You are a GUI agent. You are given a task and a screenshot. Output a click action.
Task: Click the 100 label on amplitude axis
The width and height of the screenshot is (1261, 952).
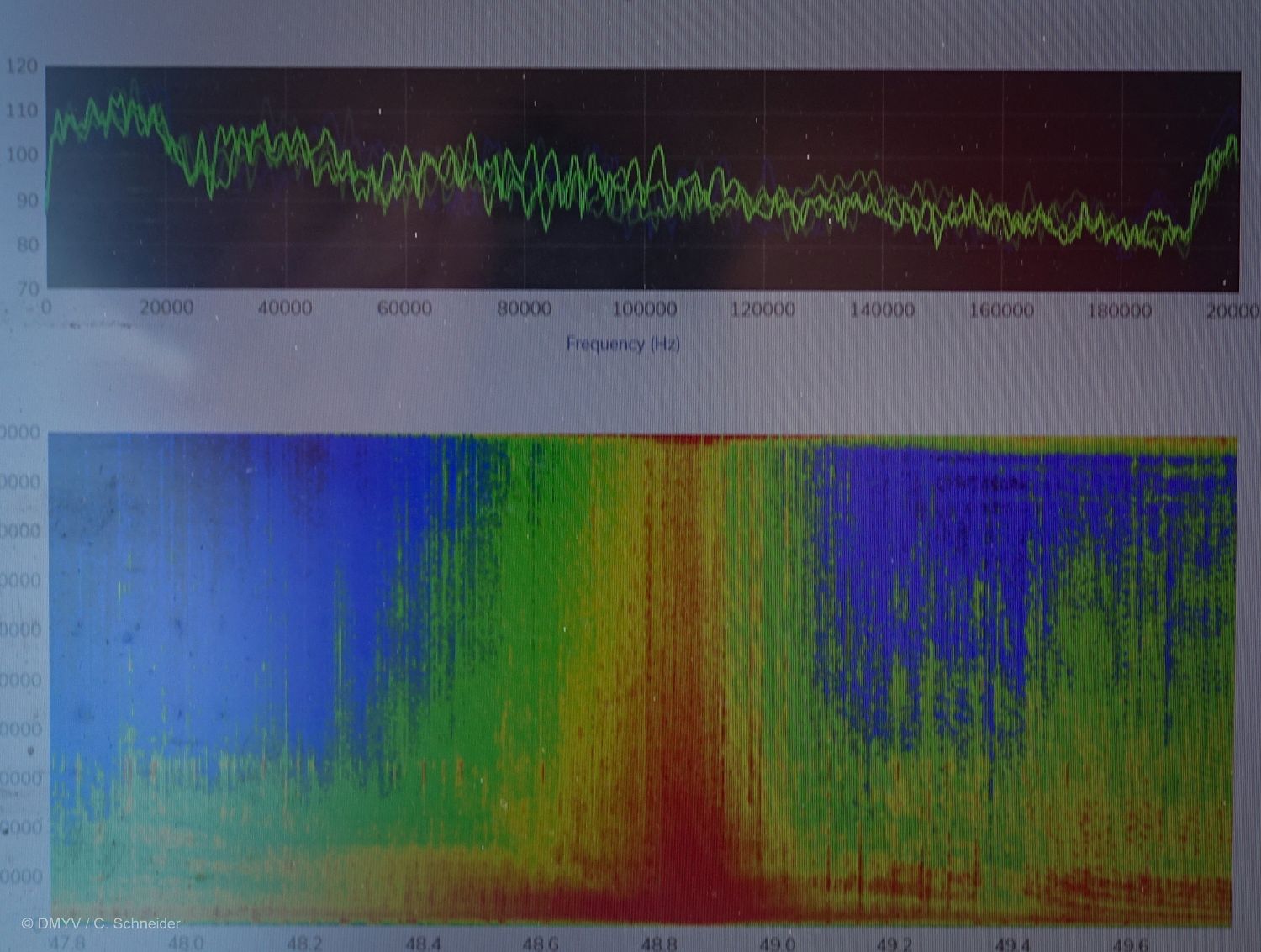(21, 155)
